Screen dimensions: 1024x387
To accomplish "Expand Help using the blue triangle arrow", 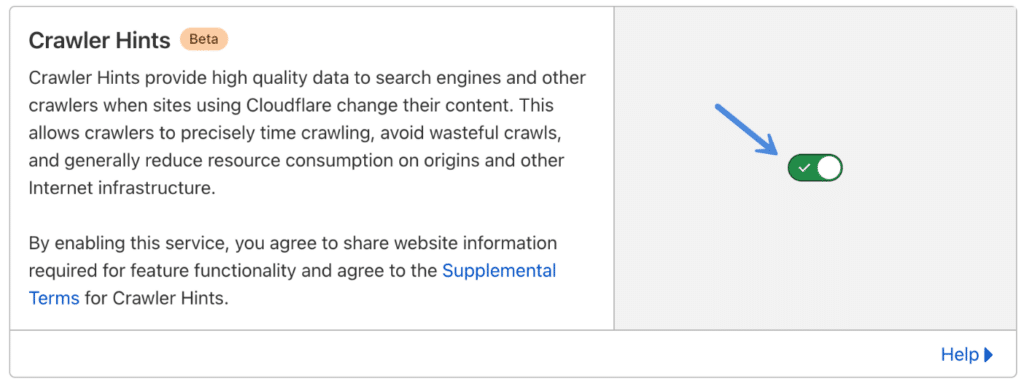I will coord(988,354).
